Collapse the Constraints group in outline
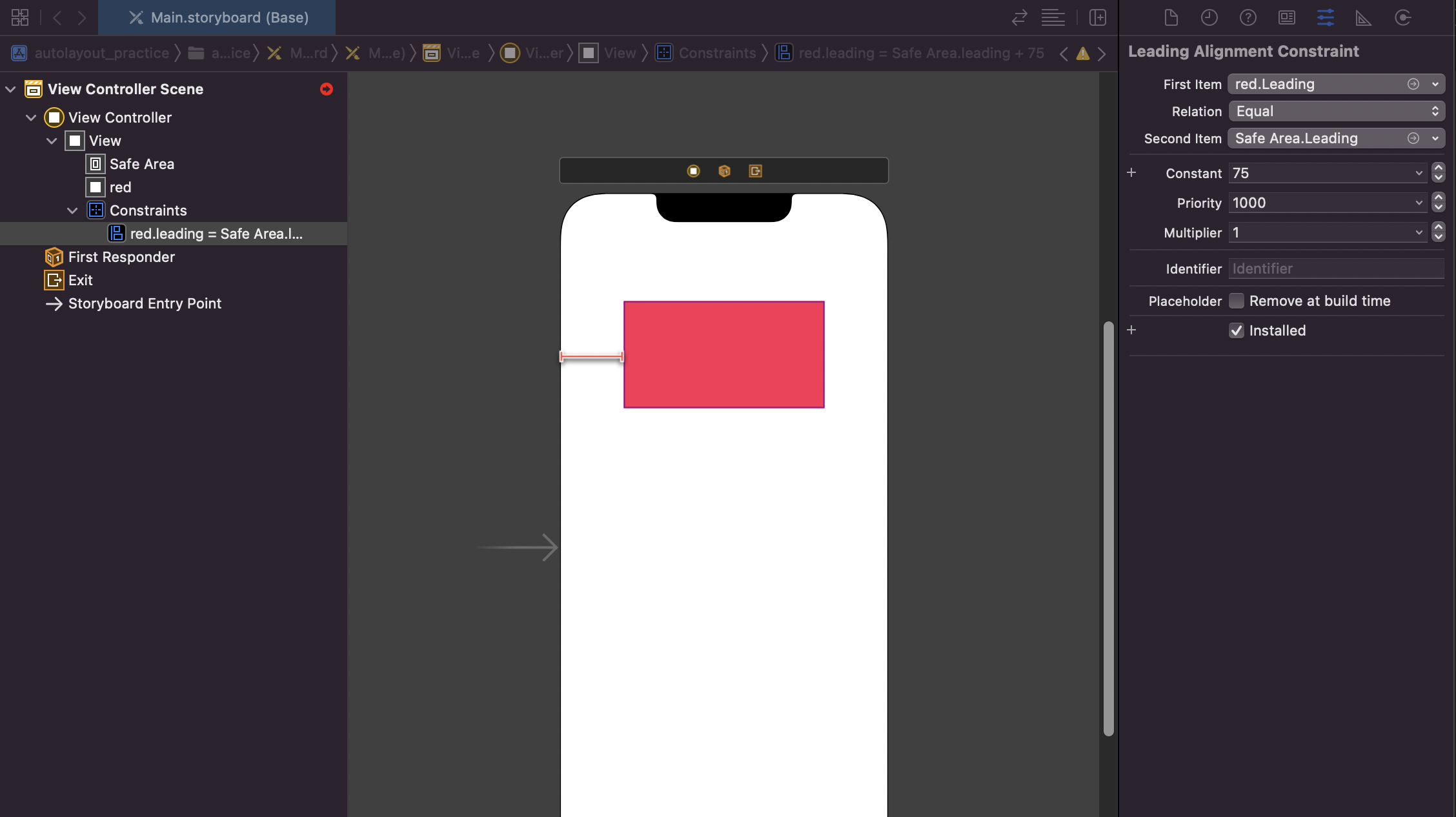This screenshot has height=817, width=1456. pos(72,210)
